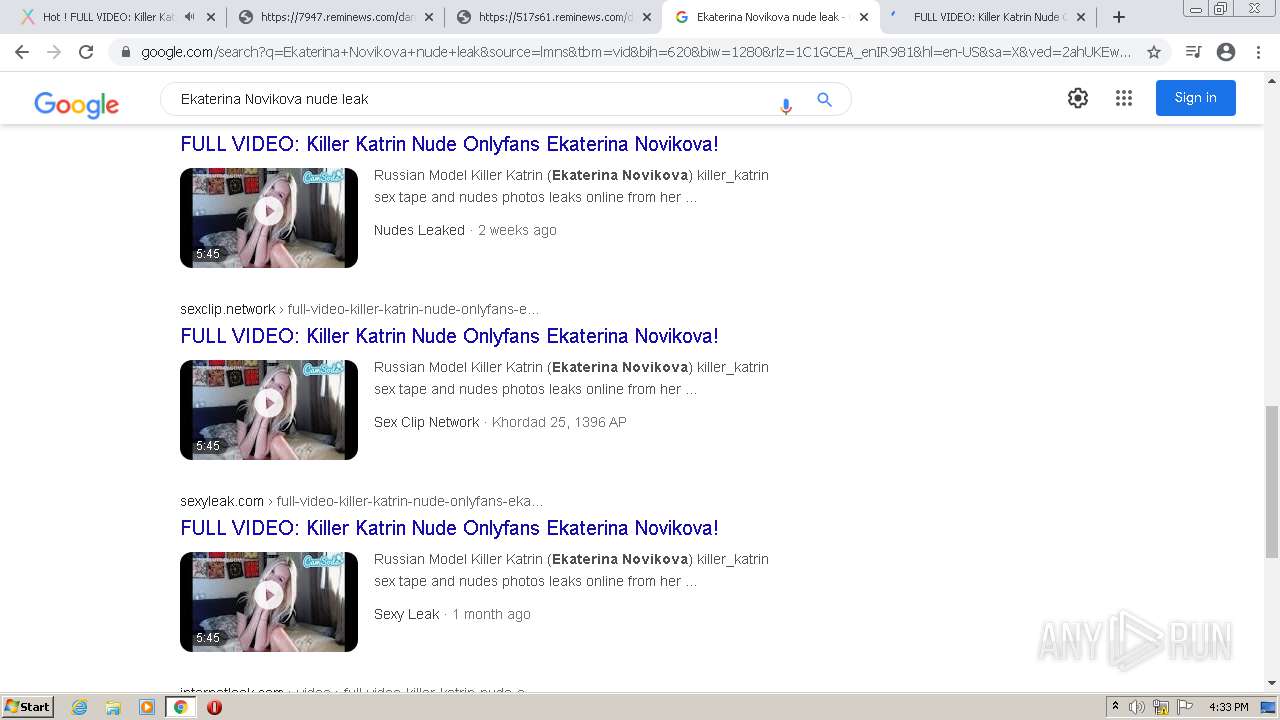The height and width of the screenshot is (720, 1280).
Task: Click the '1 month ago' date text
Action: pos(491,614)
